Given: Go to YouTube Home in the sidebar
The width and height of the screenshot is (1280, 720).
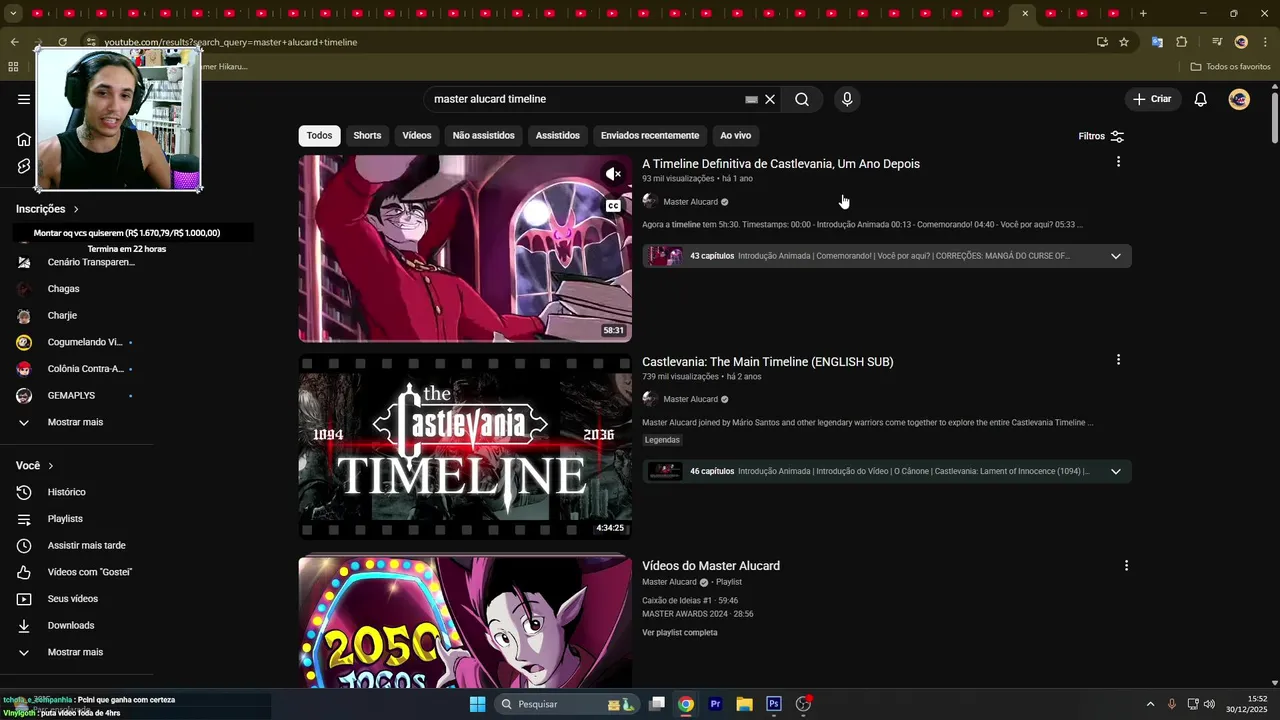Looking at the screenshot, I should (24, 139).
